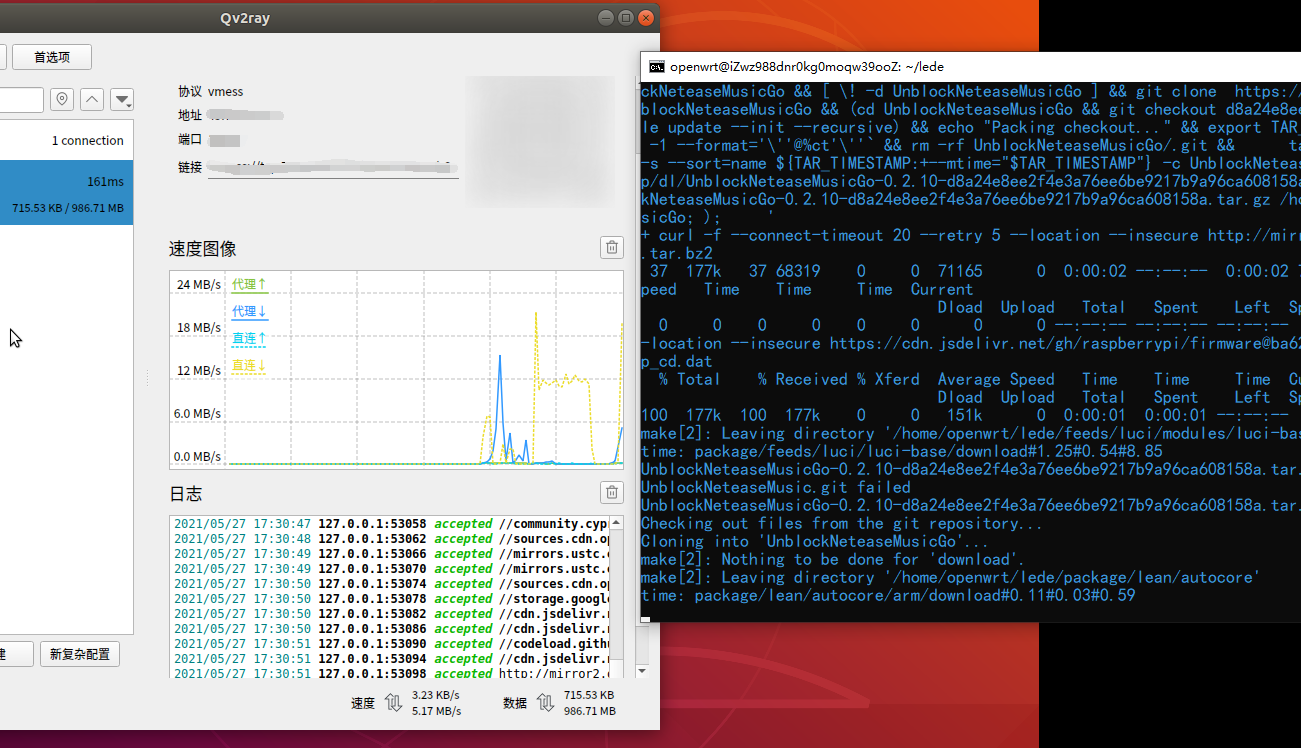1301x748 pixels.
Task: Maximize the Qv2ray window
Action: point(626,17)
